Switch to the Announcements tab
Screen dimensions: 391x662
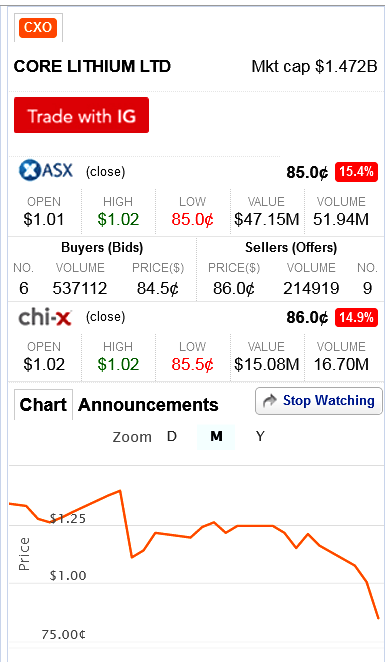pos(148,405)
